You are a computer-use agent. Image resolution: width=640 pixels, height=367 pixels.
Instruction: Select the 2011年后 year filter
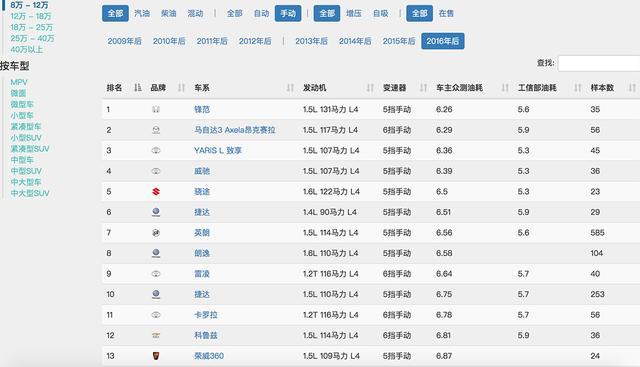(x=212, y=41)
